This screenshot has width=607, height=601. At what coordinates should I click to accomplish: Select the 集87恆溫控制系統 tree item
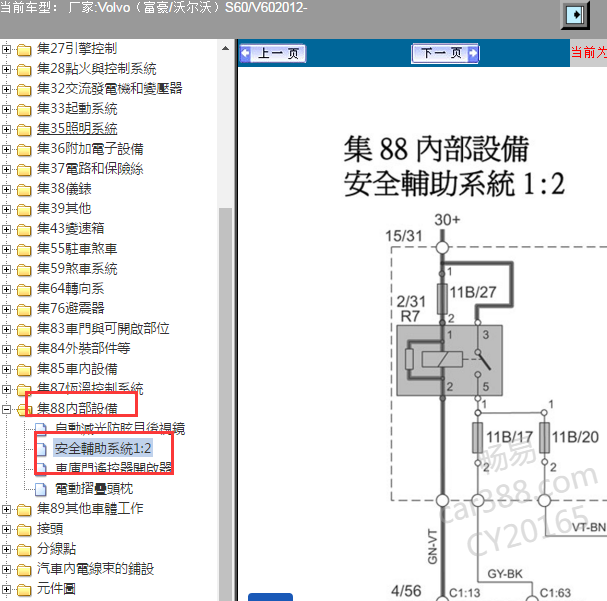click(90, 389)
